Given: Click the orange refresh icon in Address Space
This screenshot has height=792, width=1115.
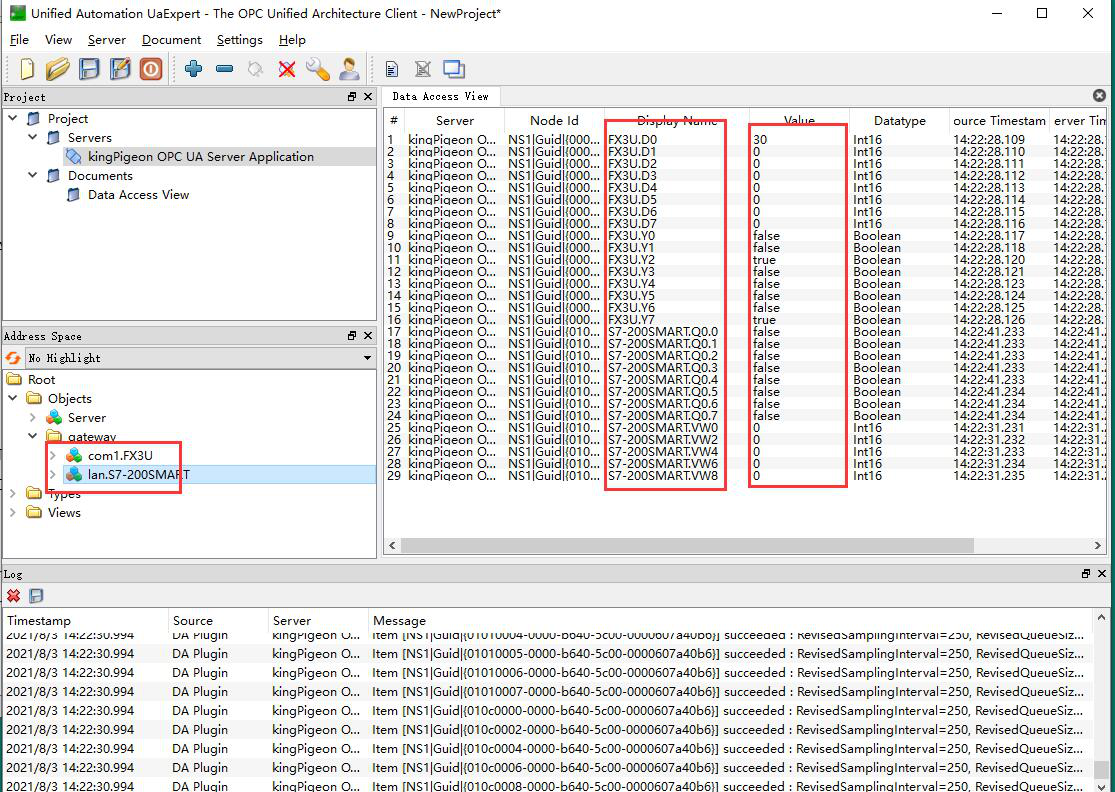Looking at the screenshot, I should click(x=13, y=358).
